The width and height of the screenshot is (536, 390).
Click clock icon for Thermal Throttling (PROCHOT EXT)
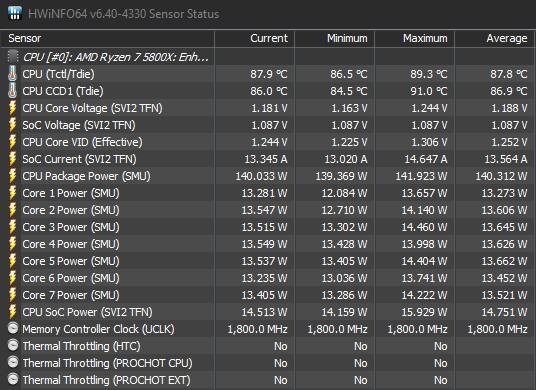coord(13,379)
